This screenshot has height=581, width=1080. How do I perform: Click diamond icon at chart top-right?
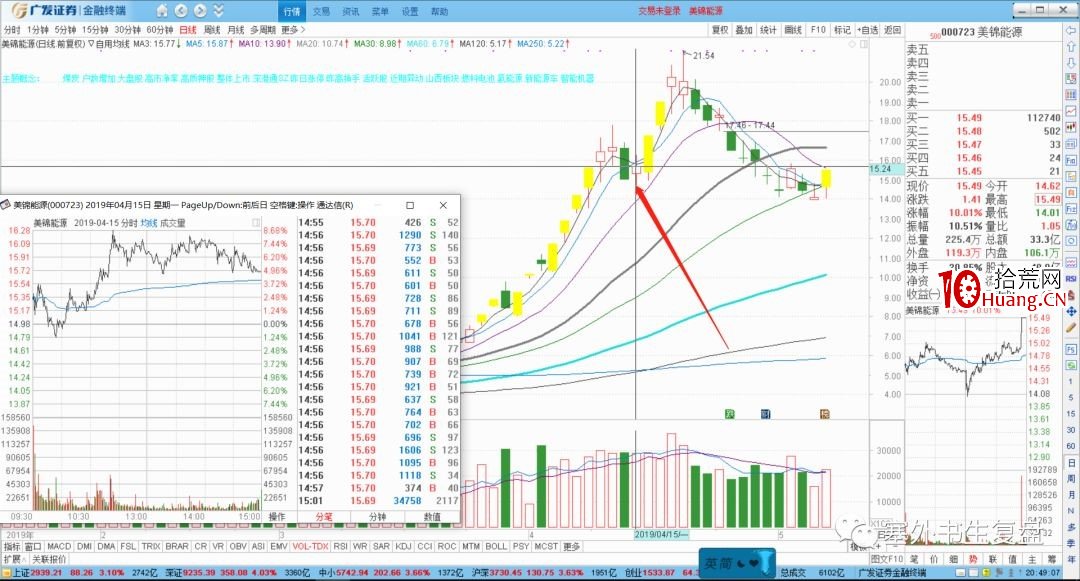(853, 44)
